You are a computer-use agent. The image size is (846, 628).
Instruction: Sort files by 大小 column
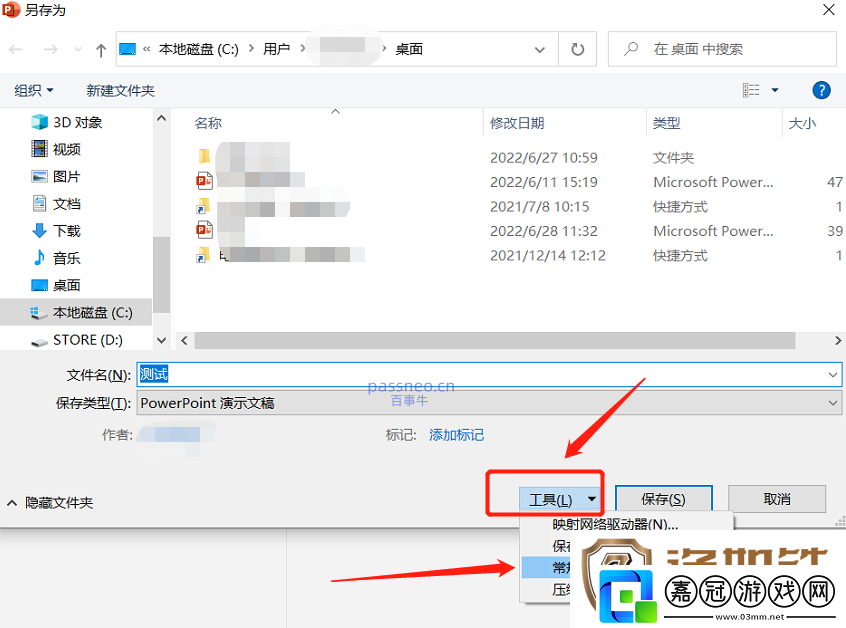click(802, 124)
